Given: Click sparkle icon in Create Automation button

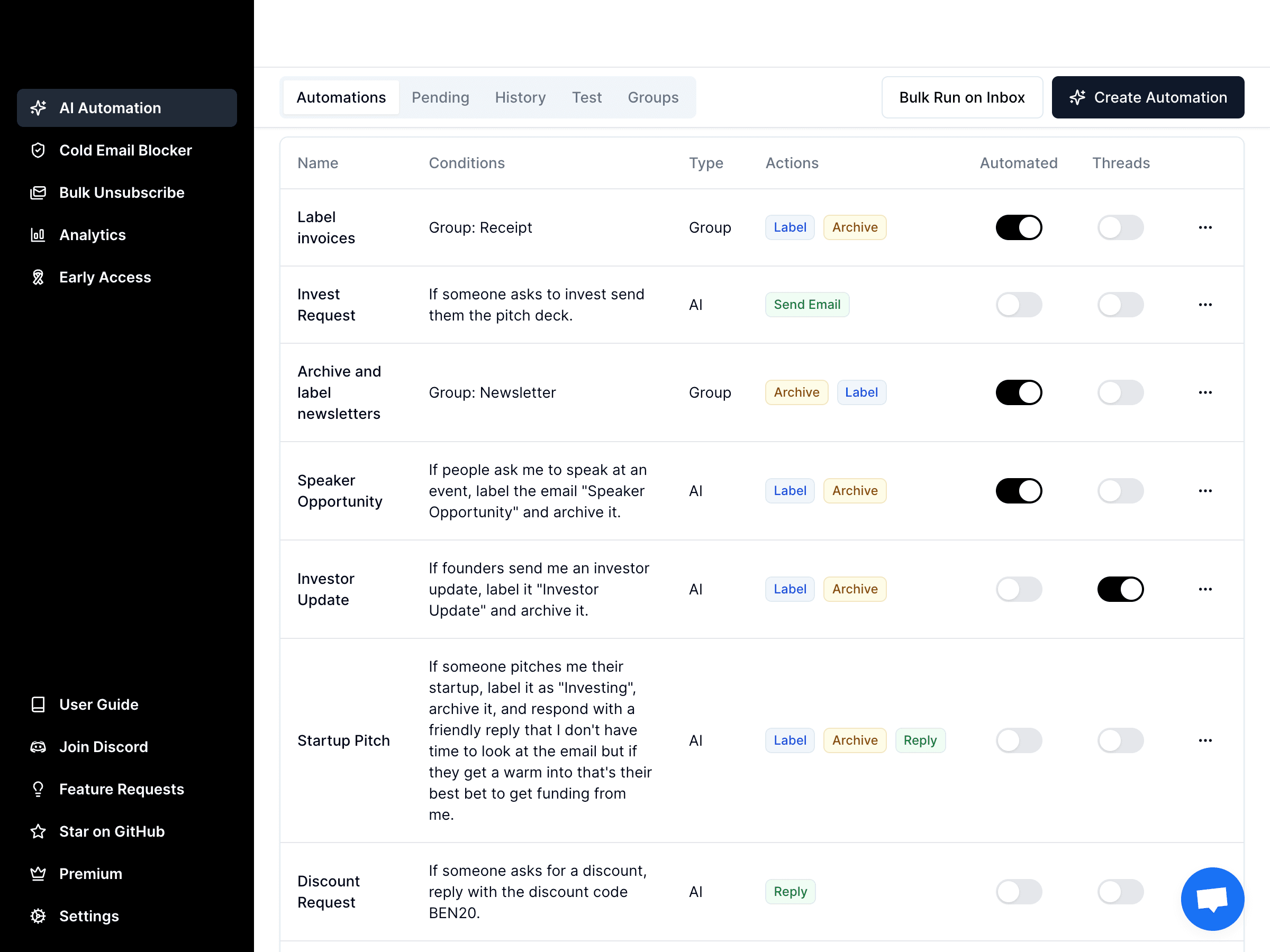Looking at the screenshot, I should 1077,97.
